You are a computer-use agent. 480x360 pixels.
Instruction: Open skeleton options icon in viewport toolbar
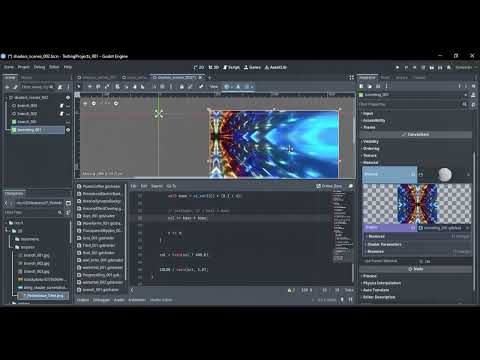[201, 87]
